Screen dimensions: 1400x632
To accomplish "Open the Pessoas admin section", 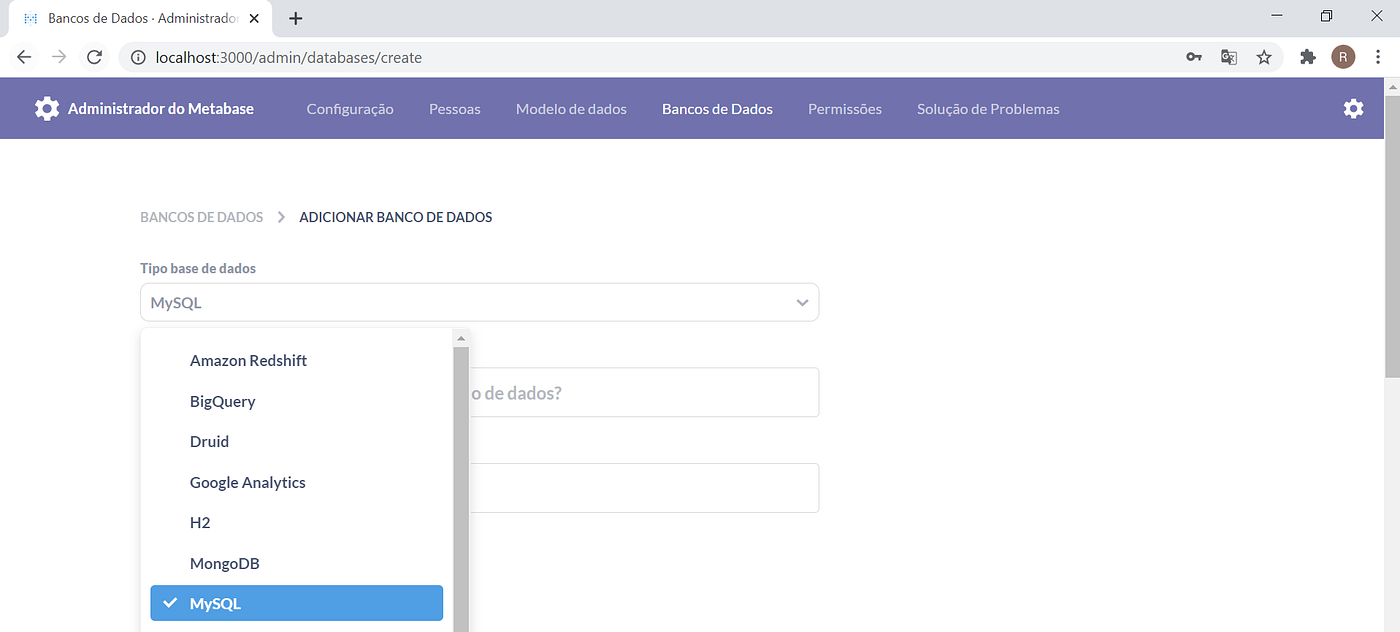I will [454, 108].
